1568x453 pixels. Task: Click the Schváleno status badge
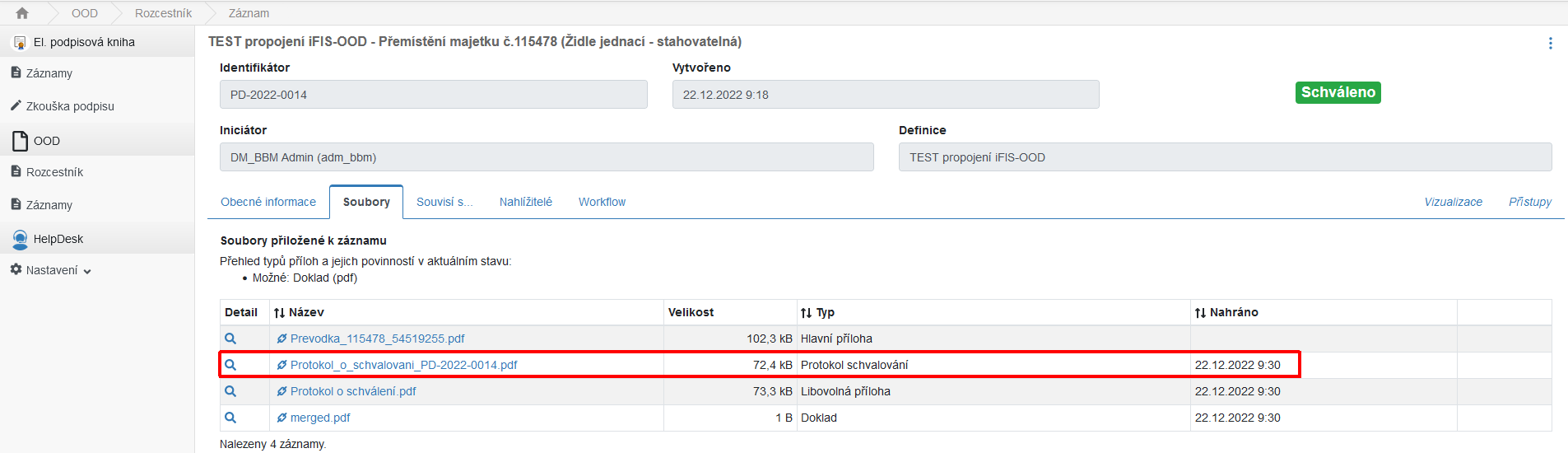1338,92
